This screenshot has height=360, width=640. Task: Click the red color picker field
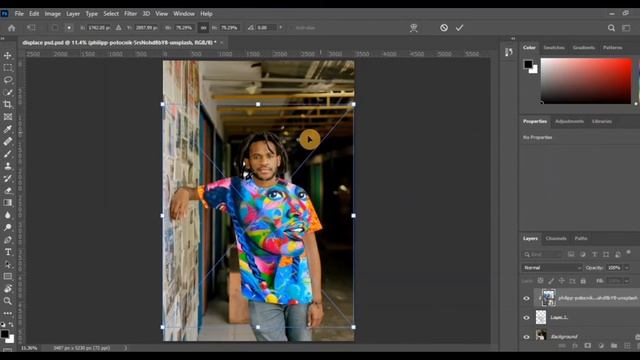[586, 81]
